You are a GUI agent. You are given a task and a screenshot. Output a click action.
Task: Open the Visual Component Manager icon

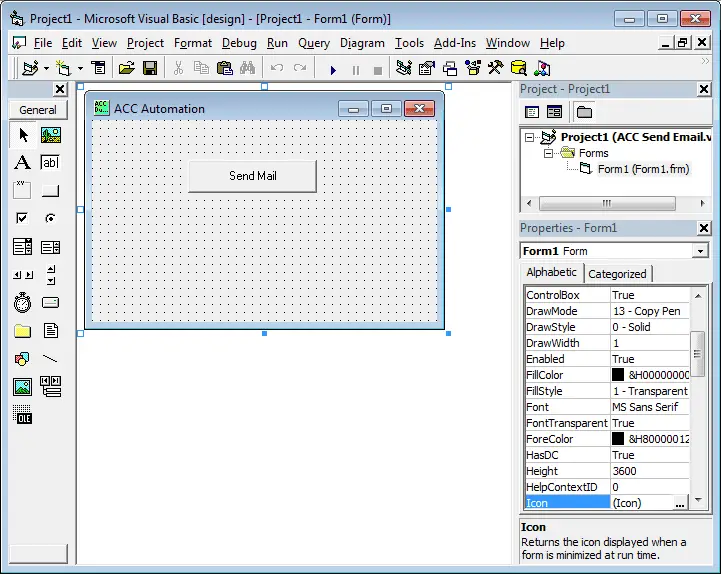(x=543, y=69)
